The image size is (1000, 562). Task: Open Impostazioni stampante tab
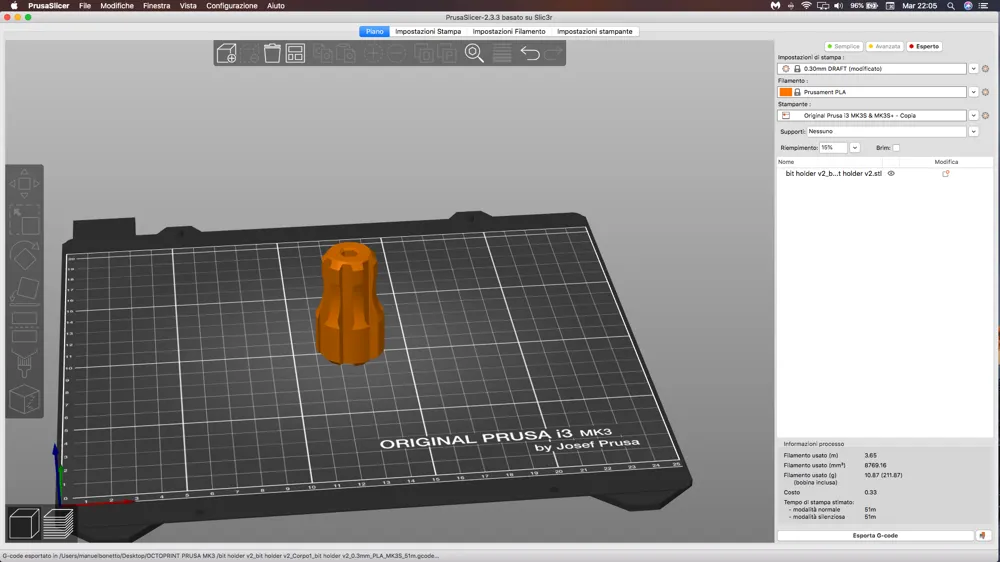click(x=594, y=31)
